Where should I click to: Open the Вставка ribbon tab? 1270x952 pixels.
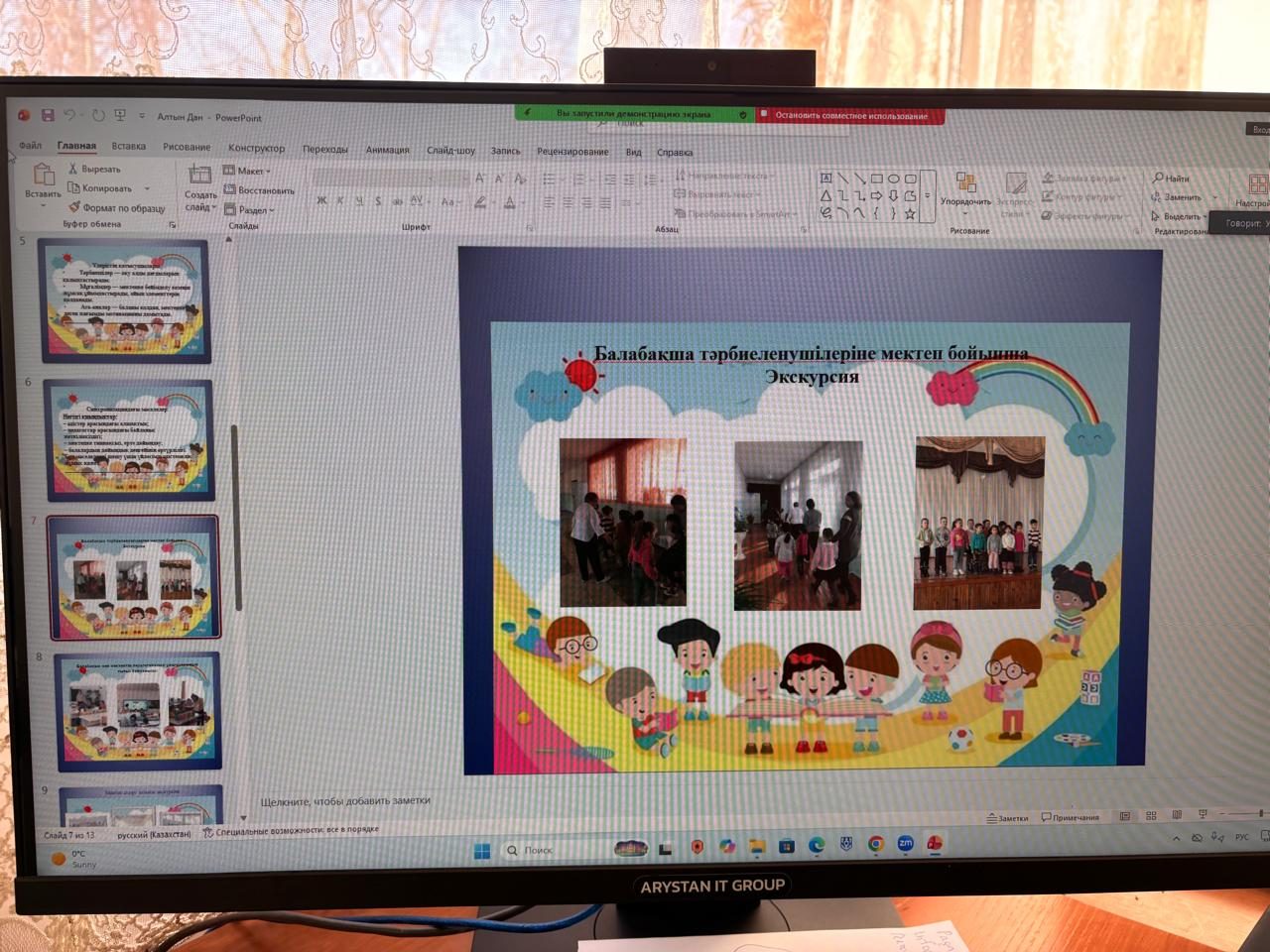[x=129, y=146]
